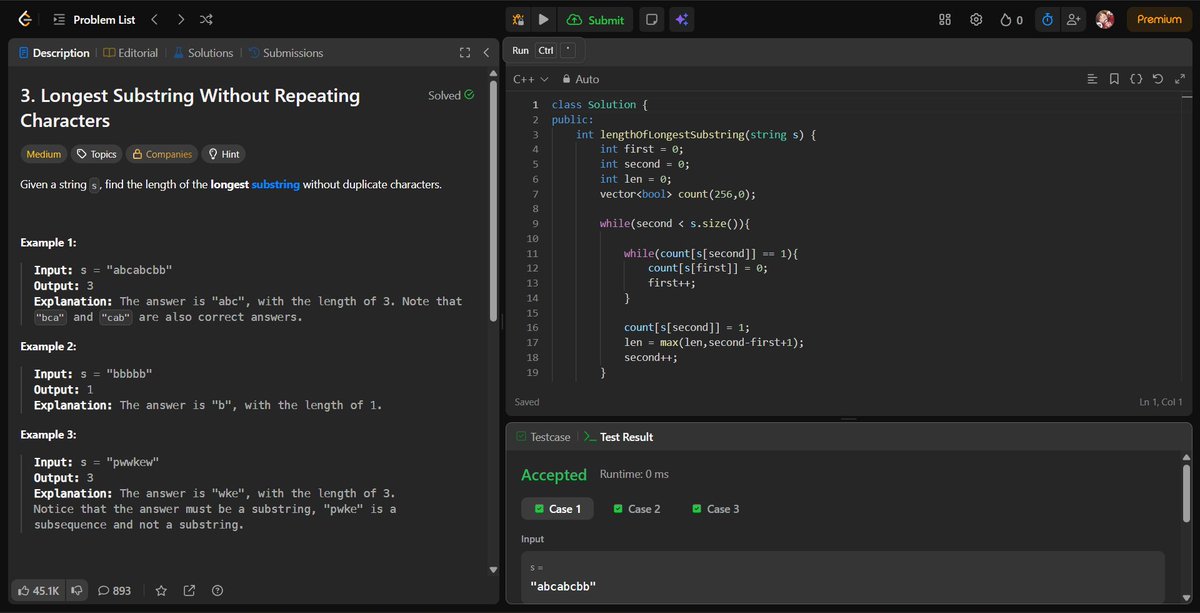Open the help question mark icon
The height and width of the screenshot is (613, 1200).
point(217,590)
